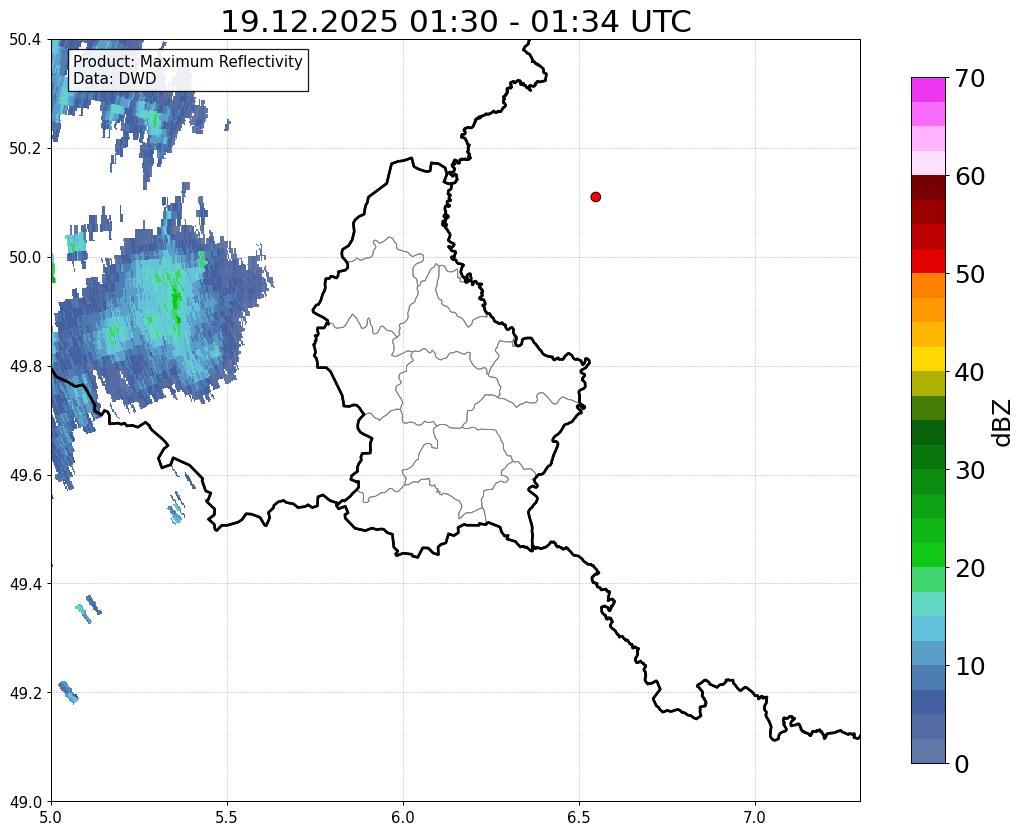Click the longitude label '5.0'
The width and height of the screenshot is (1023, 834).
51,818
